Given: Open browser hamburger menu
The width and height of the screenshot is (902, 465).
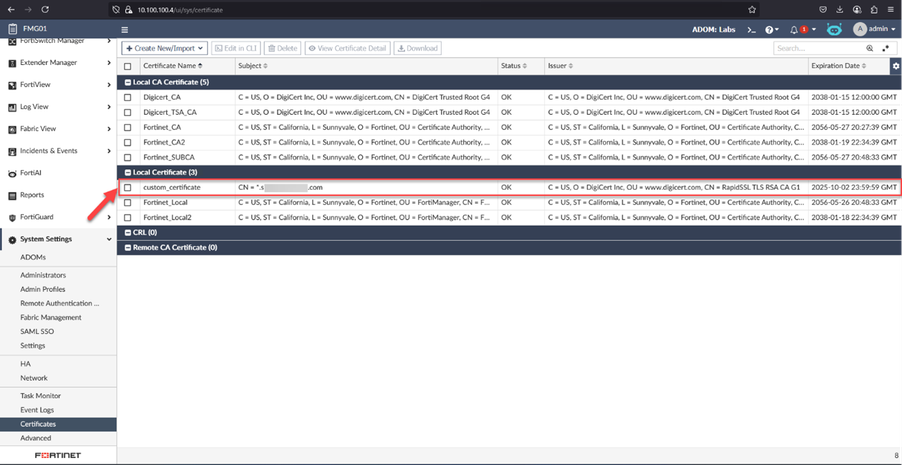Looking at the screenshot, I should (x=890, y=10).
